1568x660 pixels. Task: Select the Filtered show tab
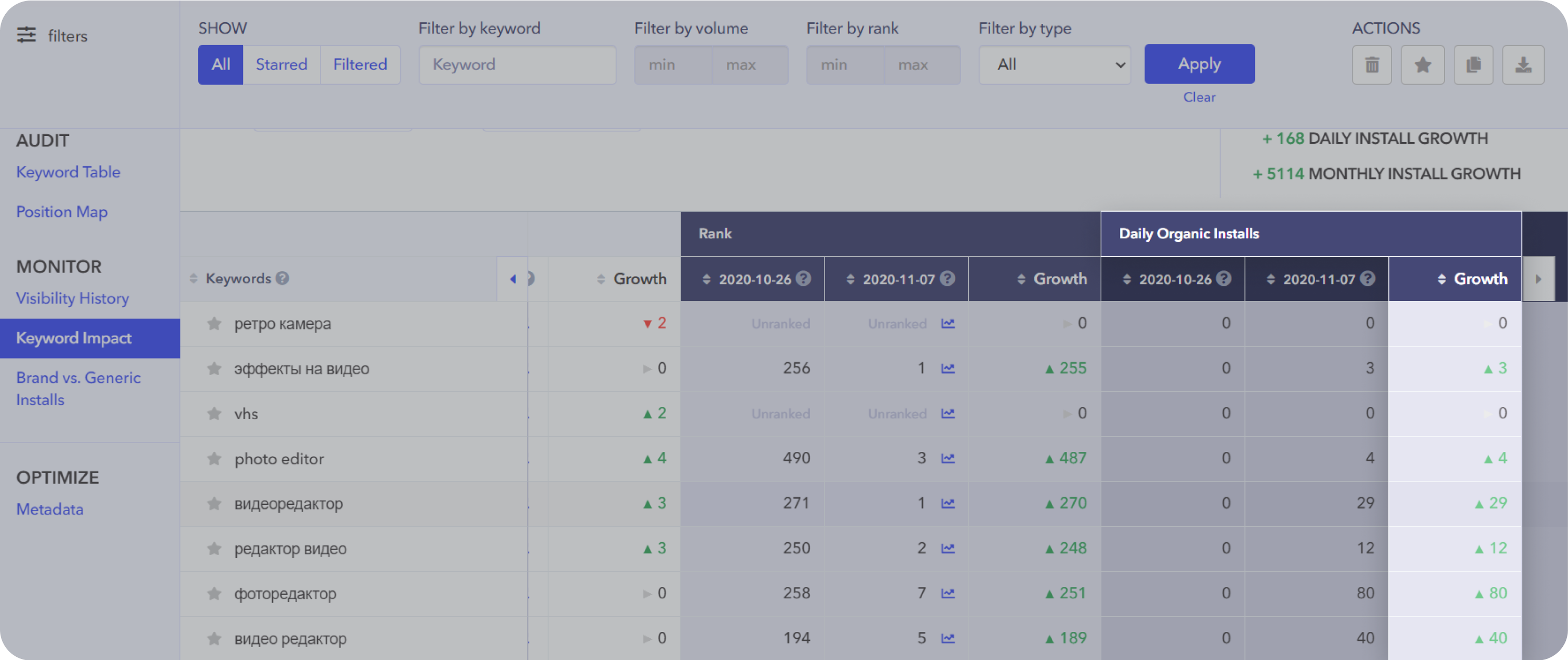pos(360,64)
